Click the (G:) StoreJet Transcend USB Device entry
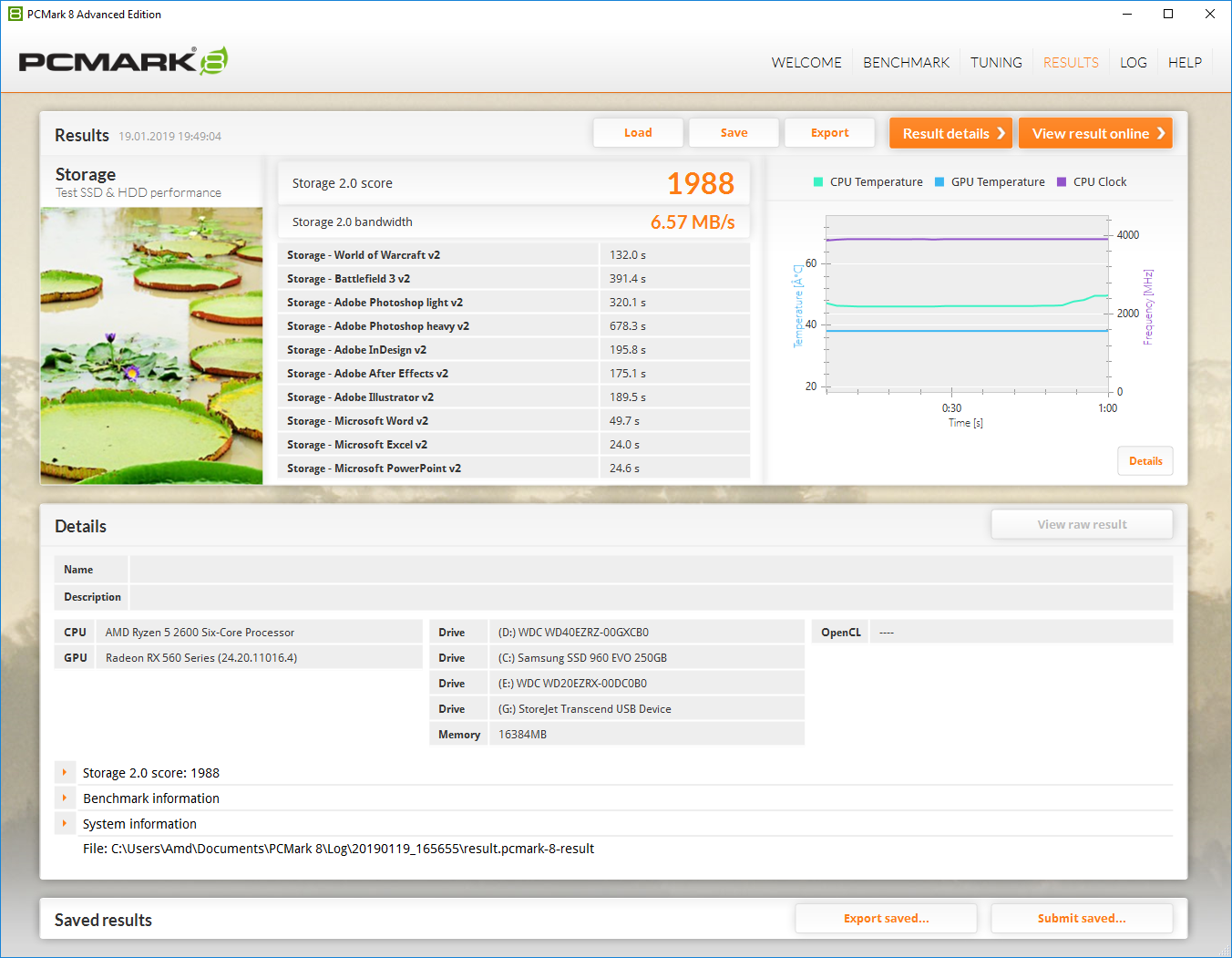This screenshot has height=958, width=1232. point(647,708)
